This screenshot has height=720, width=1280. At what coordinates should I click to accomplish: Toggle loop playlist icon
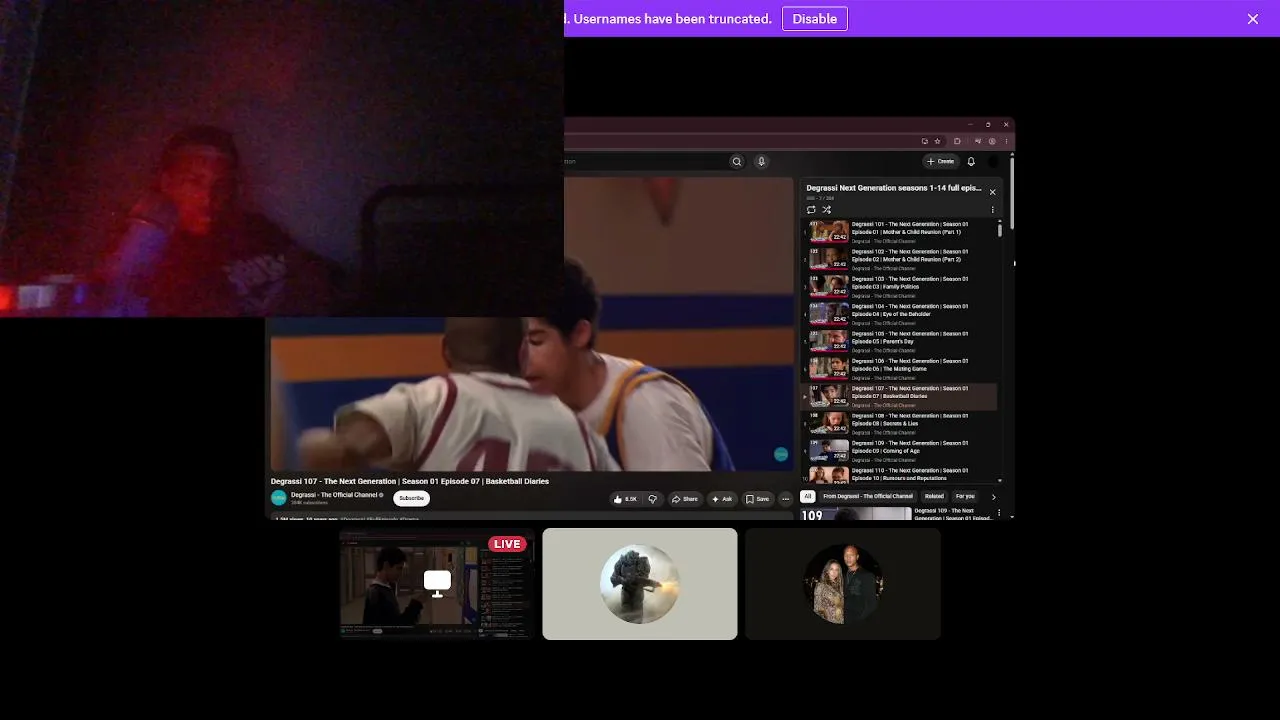pos(811,210)
